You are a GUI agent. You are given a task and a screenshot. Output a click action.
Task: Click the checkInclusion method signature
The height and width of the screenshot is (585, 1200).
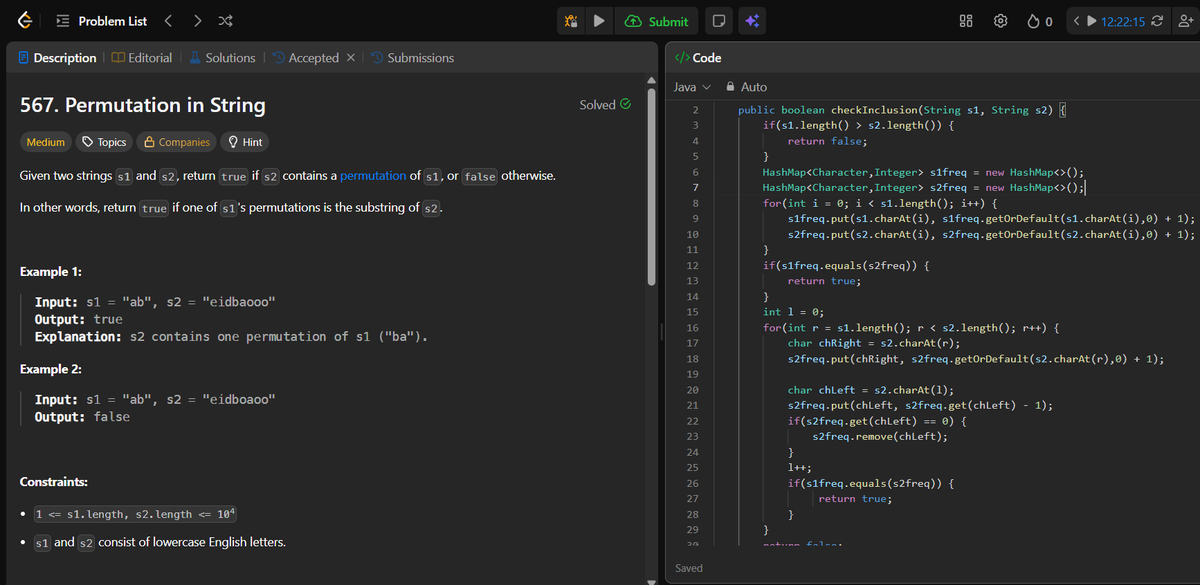903,110
